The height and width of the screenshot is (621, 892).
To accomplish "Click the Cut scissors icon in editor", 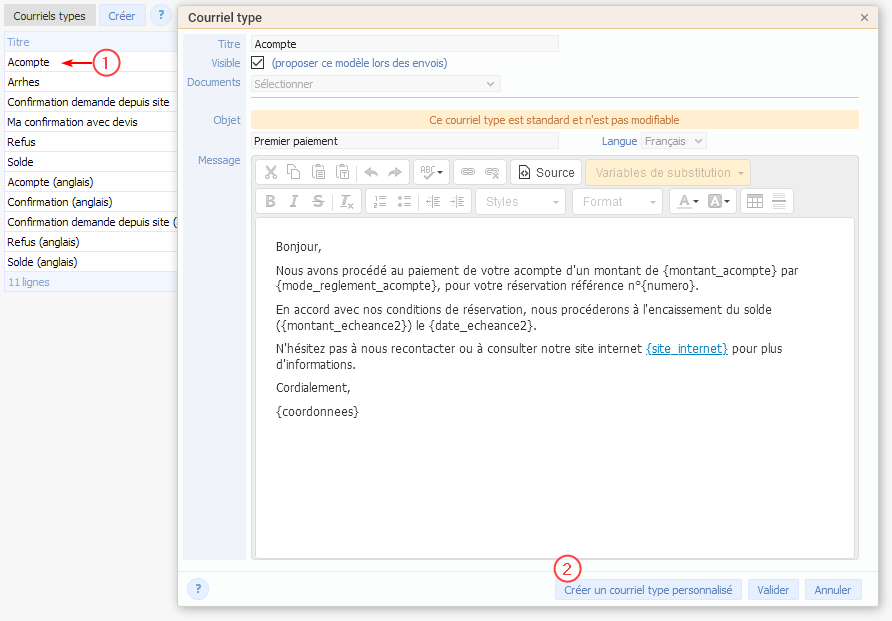I will (x=270, y=172).
